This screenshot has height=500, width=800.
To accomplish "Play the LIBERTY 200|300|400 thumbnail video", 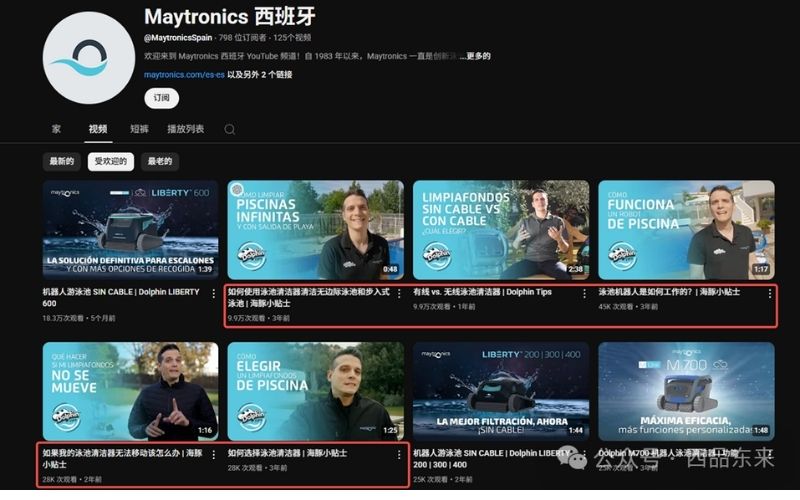I will coord(501,391).
